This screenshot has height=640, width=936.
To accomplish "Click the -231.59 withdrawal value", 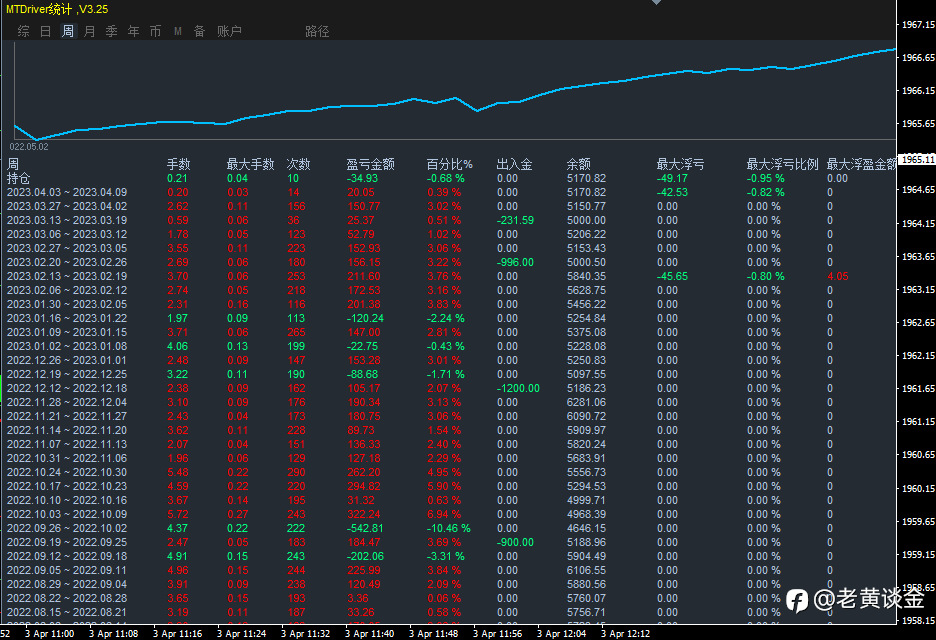I will click(515, 220).
